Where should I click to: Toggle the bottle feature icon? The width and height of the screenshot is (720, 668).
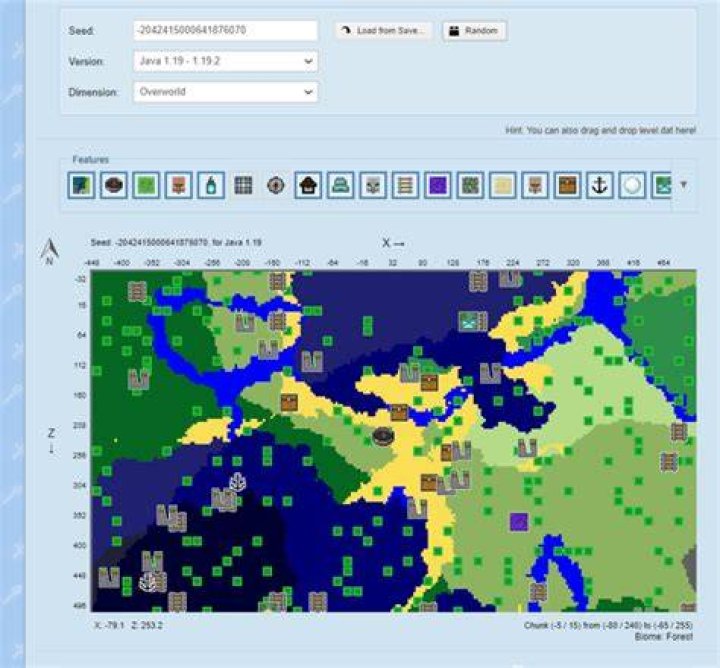point(211,185)
